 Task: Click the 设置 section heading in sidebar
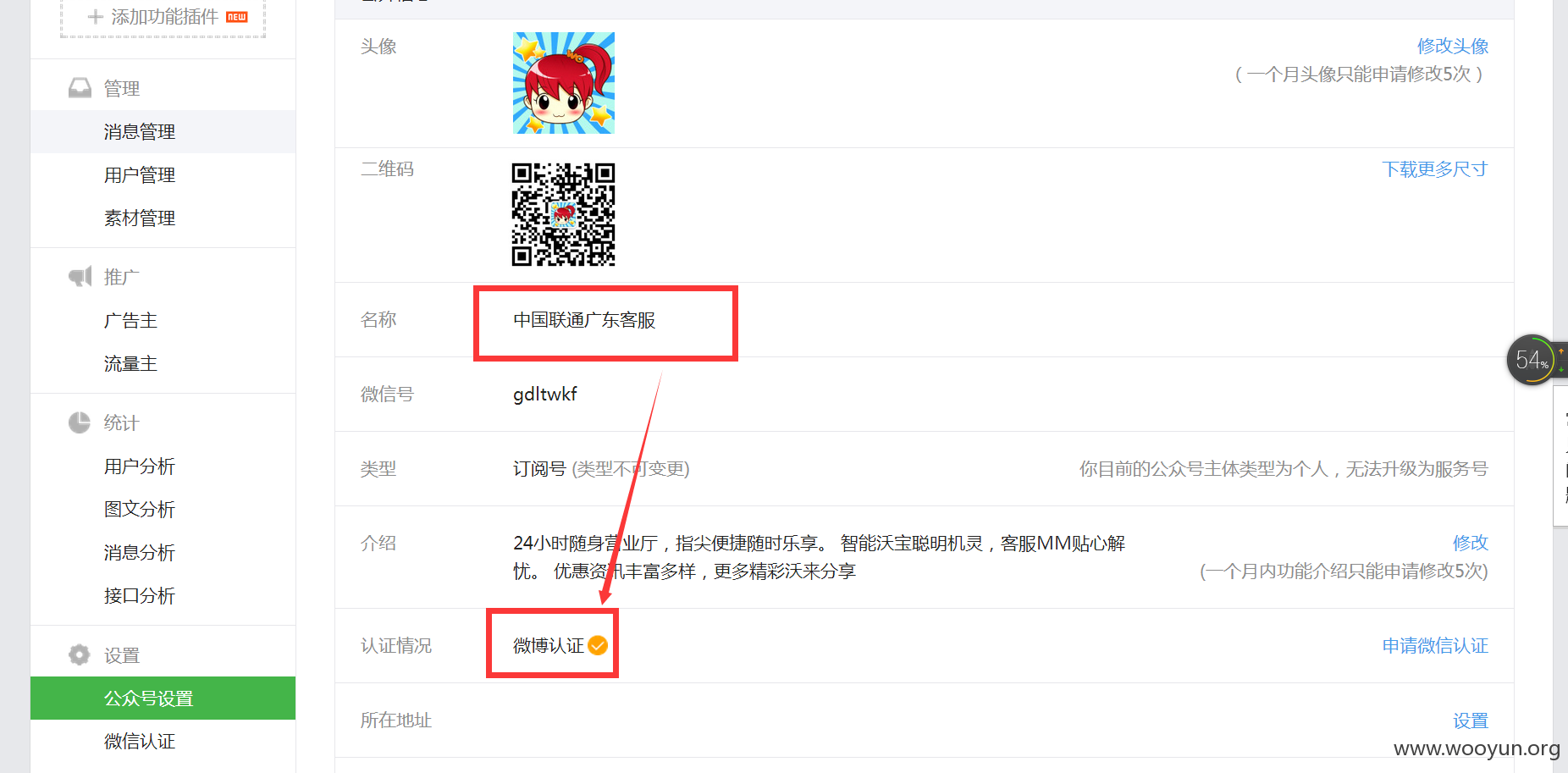122,656
